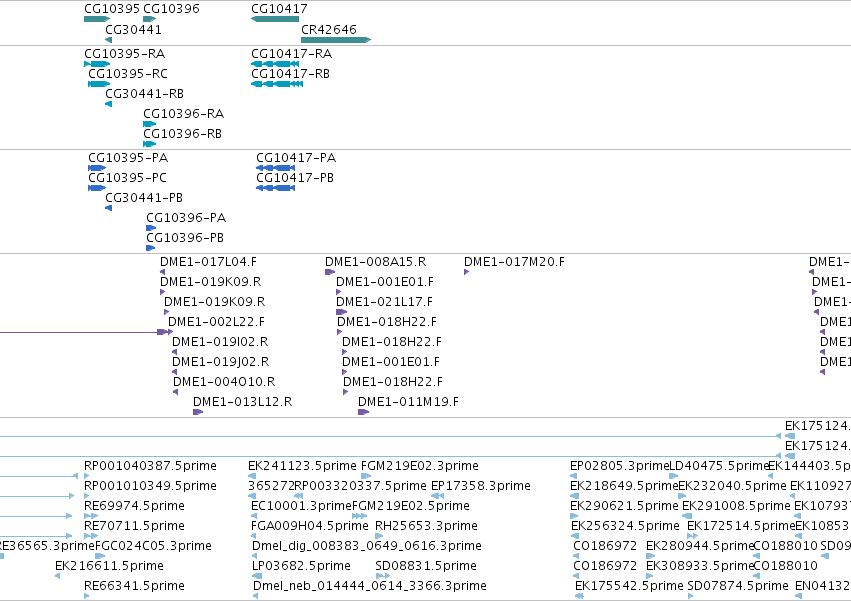Viewport: 851px width, 601px height.
Task: Open transcript CG10417-RB
Action: (290, 74)
